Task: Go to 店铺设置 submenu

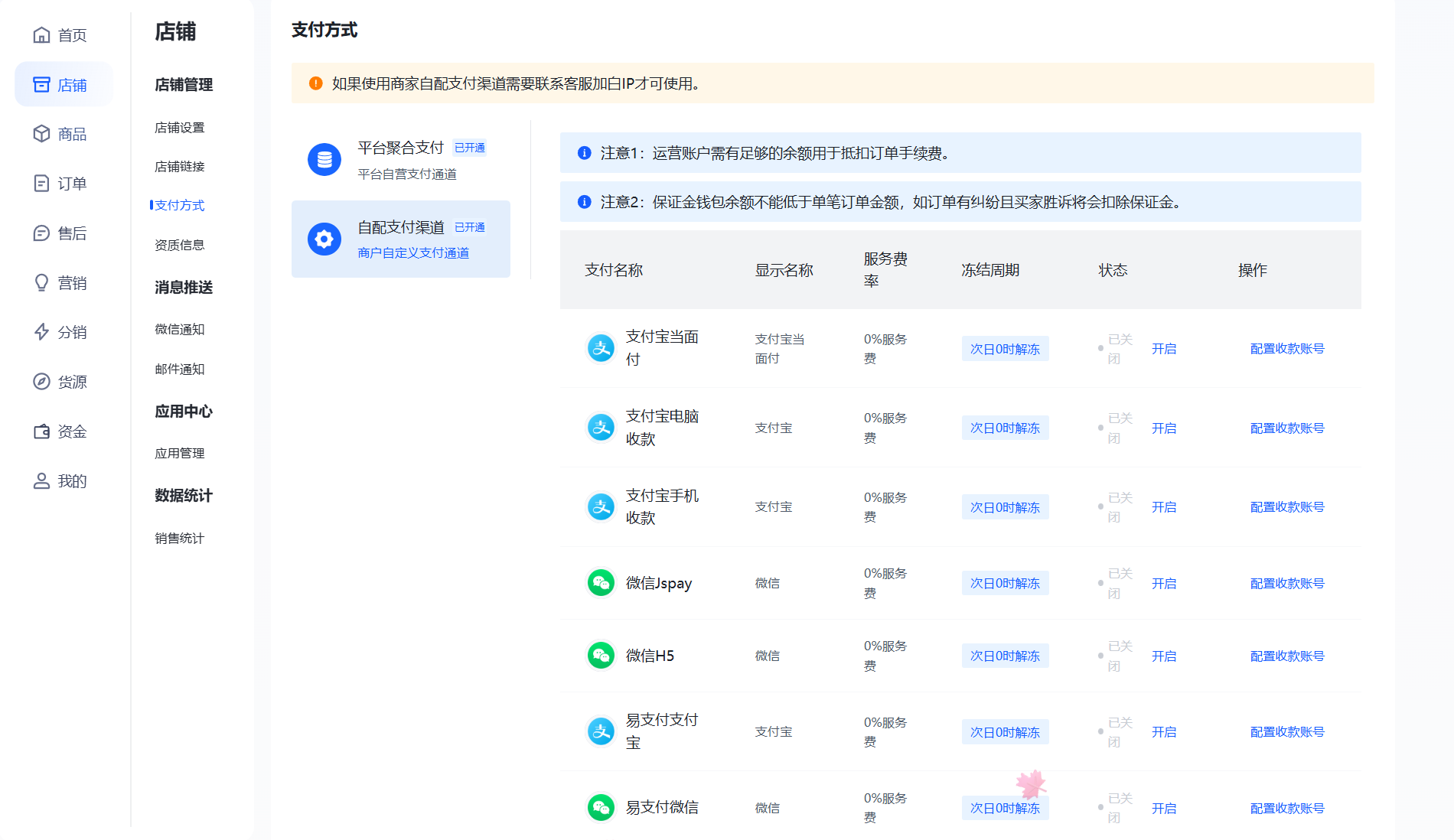Action: click(179, 128)
